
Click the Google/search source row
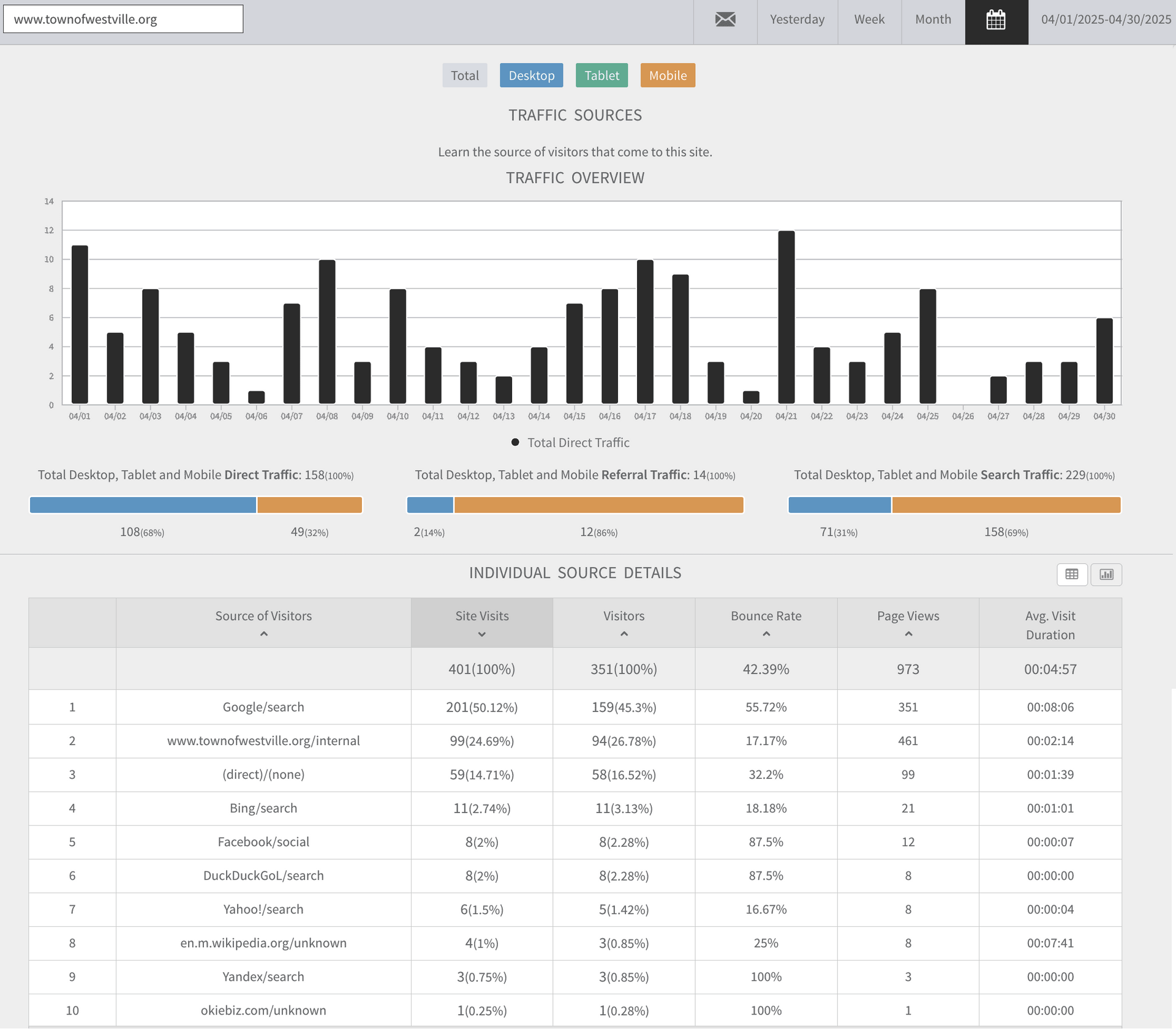(263, 707)
